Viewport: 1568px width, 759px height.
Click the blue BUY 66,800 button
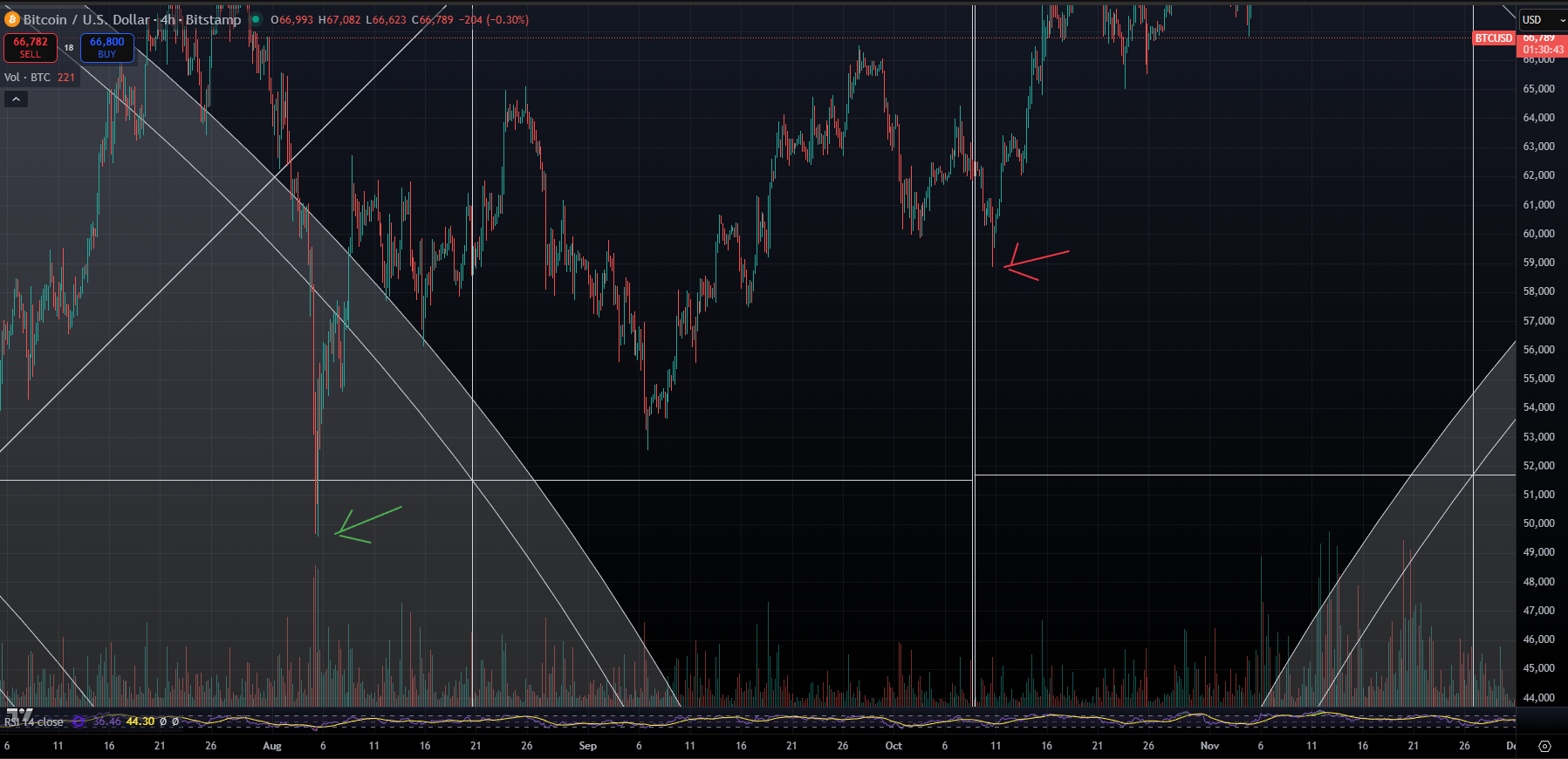click(106, 47)
